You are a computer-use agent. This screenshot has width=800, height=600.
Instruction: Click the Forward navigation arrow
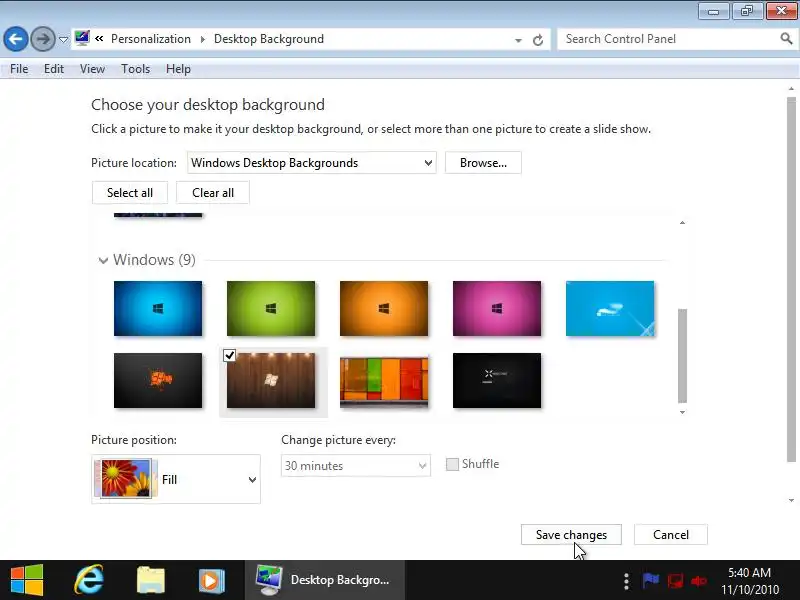pos(43,39)
